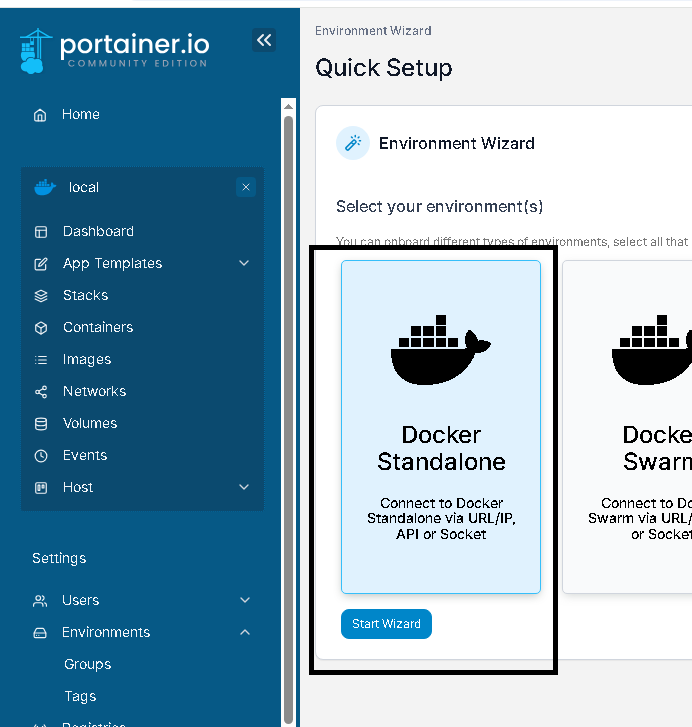This screenshot has height=727, width=692.
Task: Click the Environment Wizard breadcrumb
Action: coord(373,31)
